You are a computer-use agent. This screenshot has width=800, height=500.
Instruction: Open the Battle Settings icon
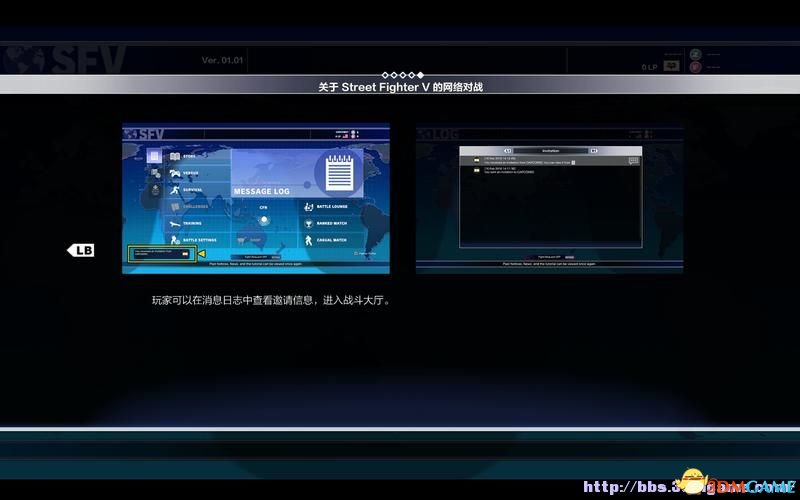tap(175, 240)
